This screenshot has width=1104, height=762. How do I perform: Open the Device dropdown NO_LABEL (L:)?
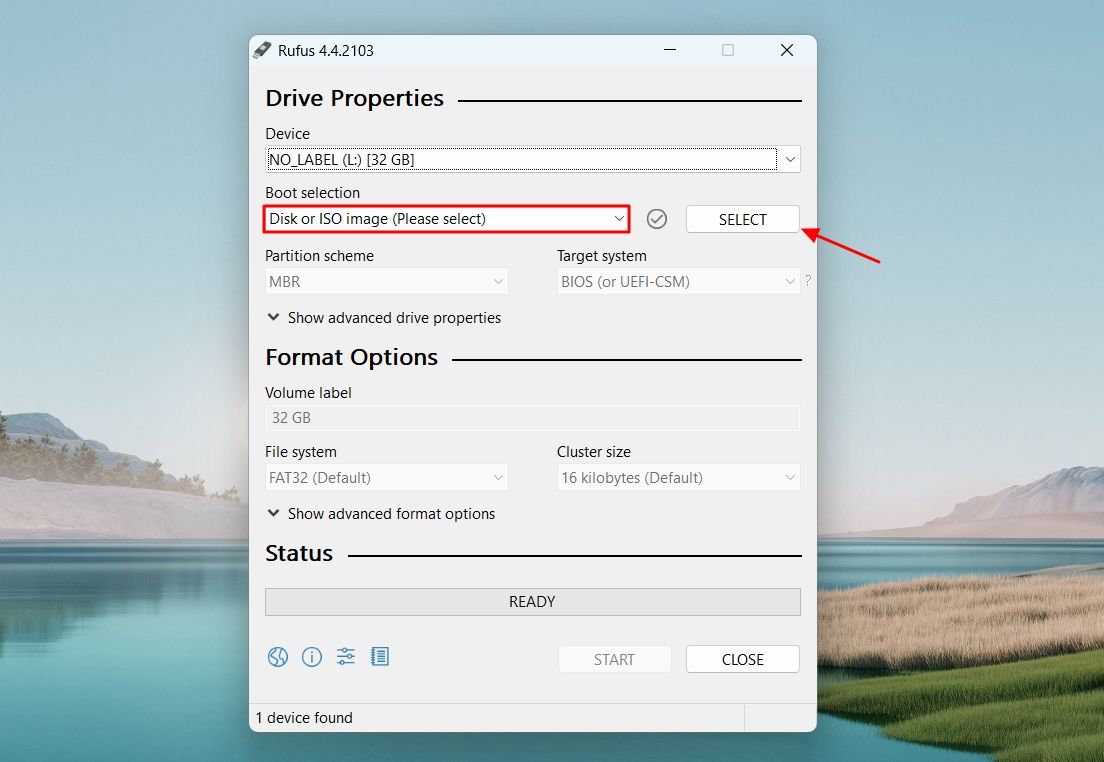533,159
